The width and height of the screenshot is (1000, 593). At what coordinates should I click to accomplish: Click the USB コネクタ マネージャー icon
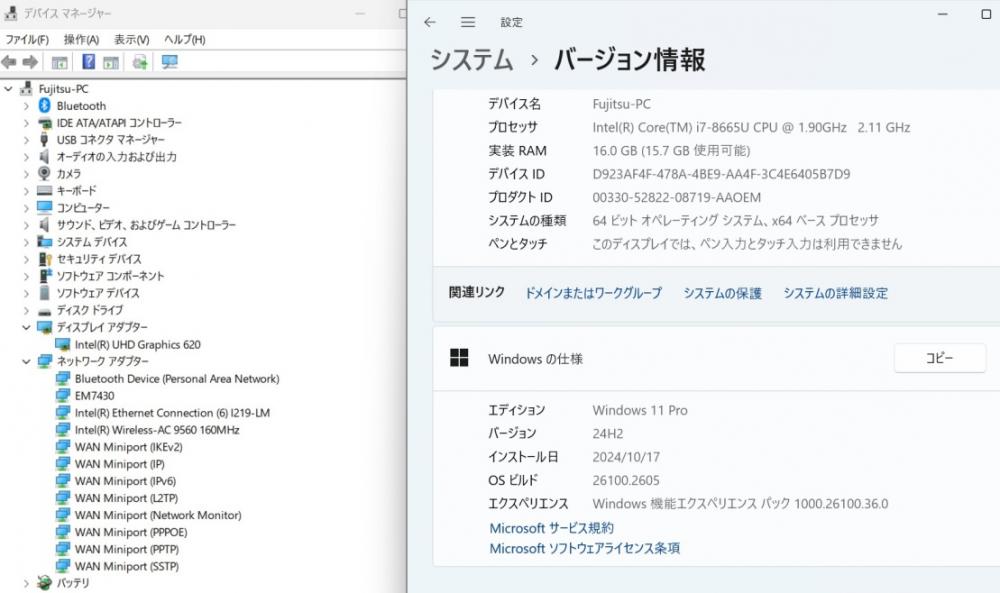44,140
